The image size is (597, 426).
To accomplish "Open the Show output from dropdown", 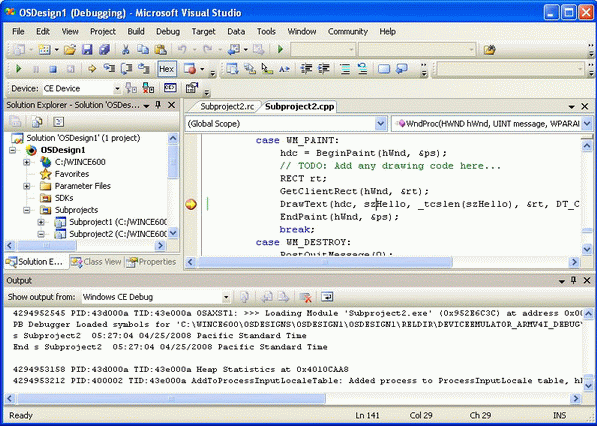I will click(226, 297).
